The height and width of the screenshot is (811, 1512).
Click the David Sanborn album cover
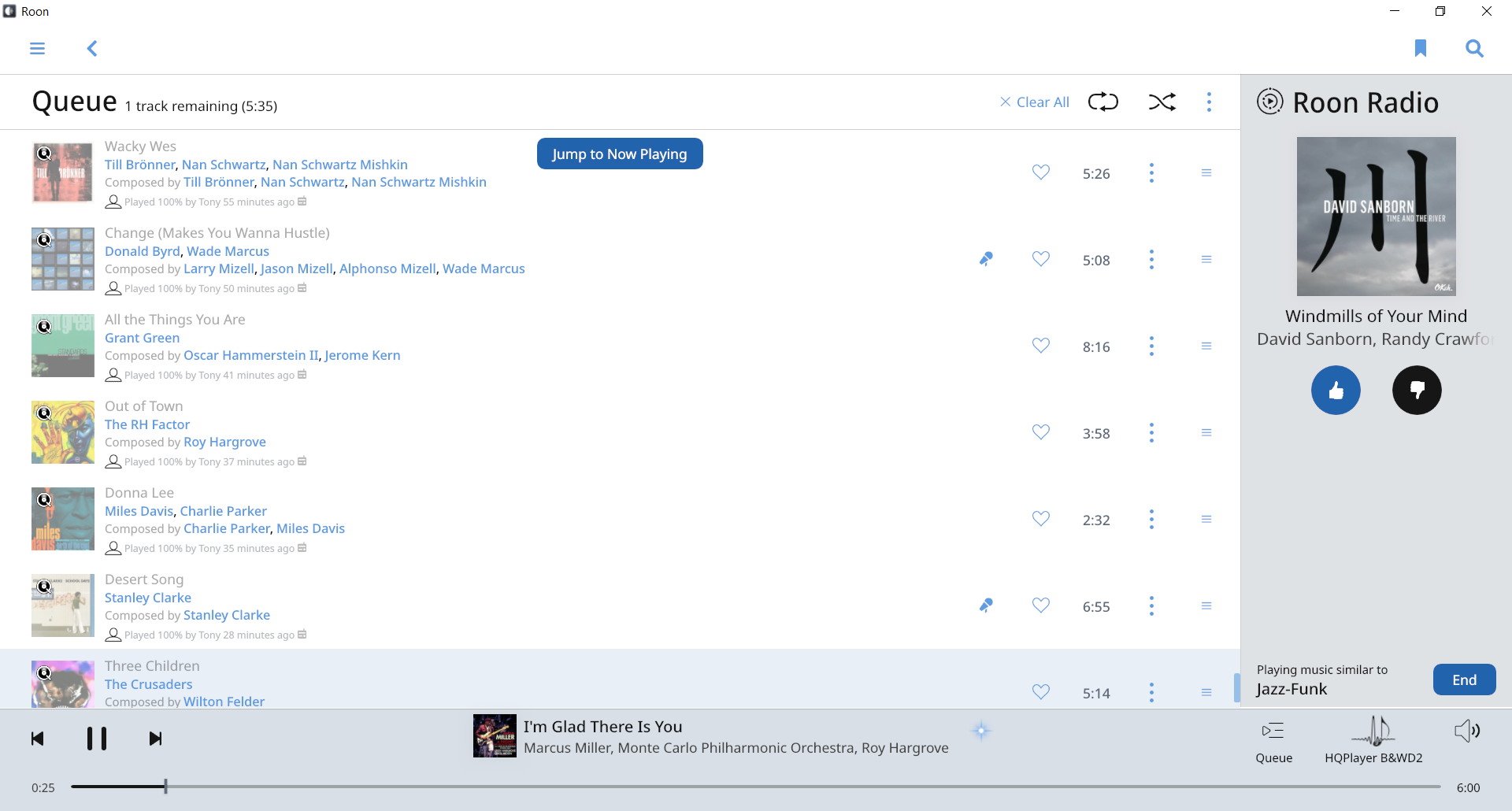(x=1376, y=217)
